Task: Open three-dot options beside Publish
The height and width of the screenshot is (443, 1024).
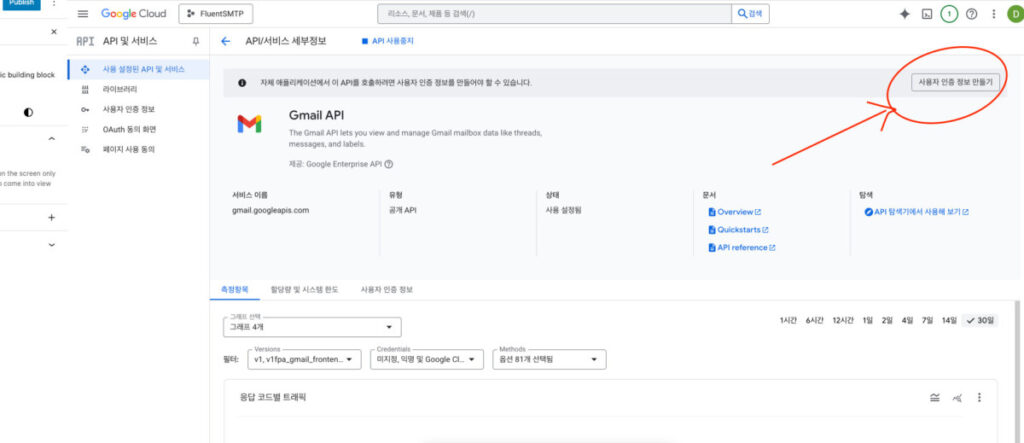Action: [x=54, y=3]
